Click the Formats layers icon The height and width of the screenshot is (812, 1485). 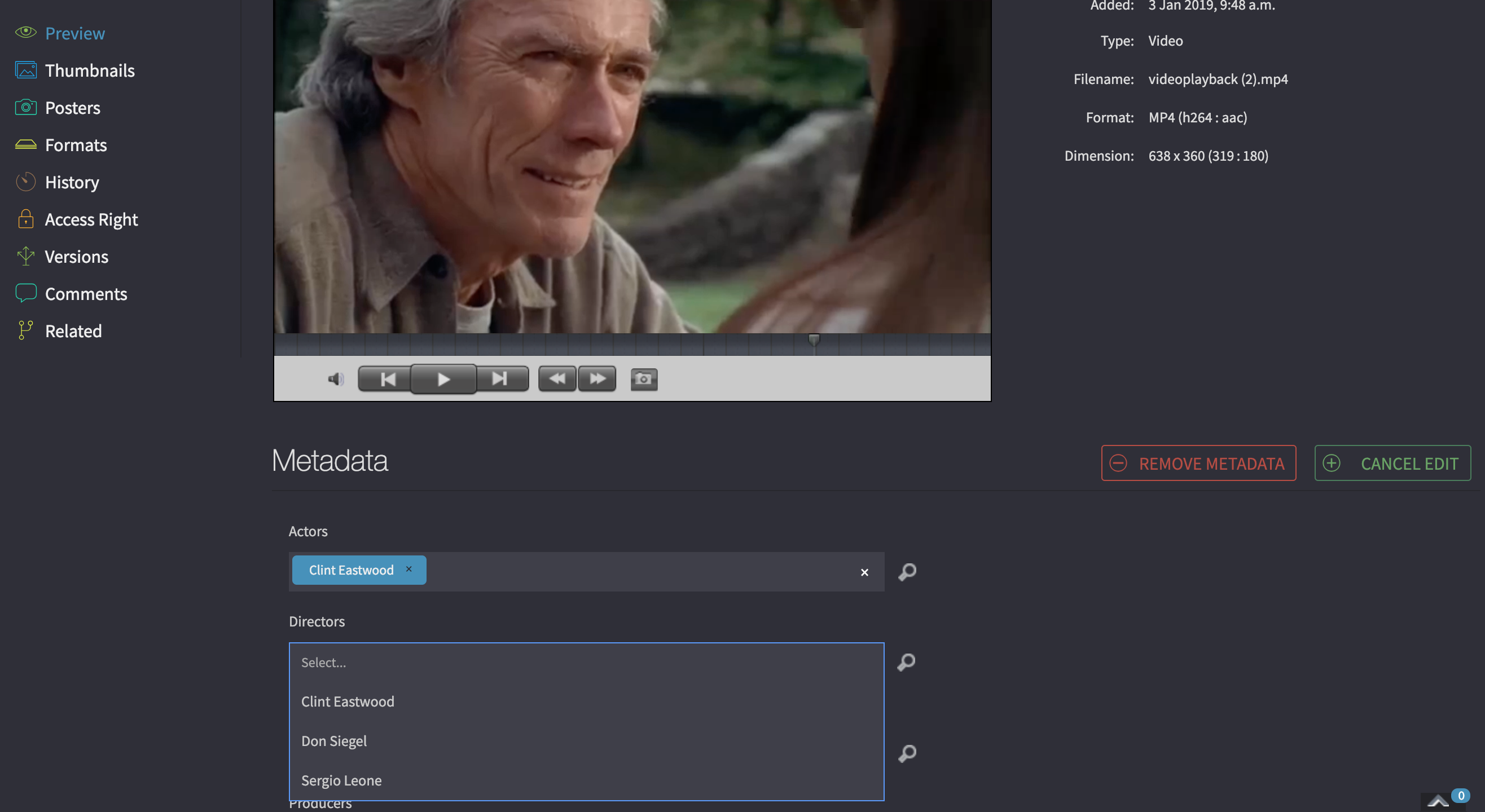tap(25, 144)
